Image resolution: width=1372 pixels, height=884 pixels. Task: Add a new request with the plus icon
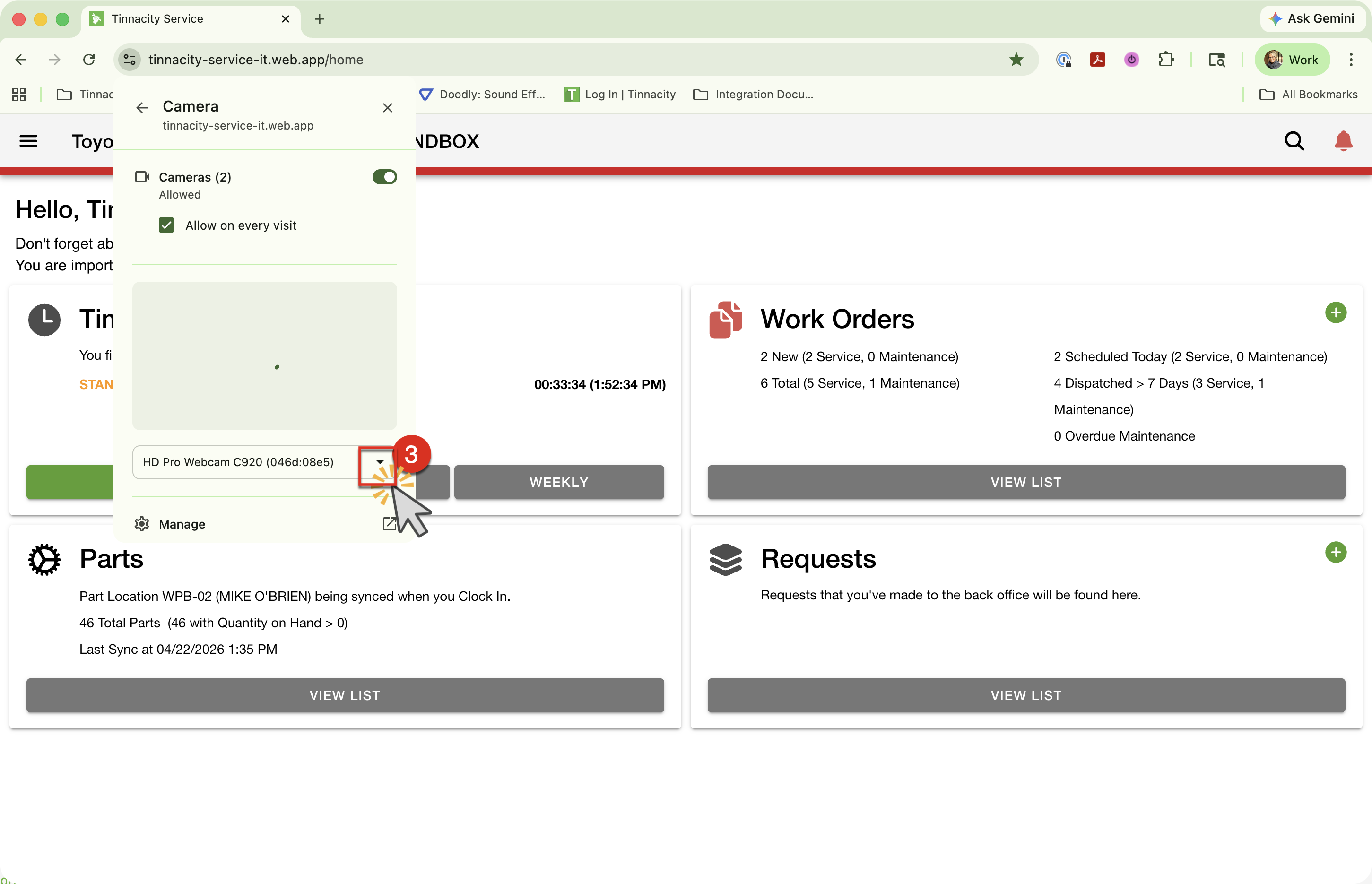tap(1335, 552)
